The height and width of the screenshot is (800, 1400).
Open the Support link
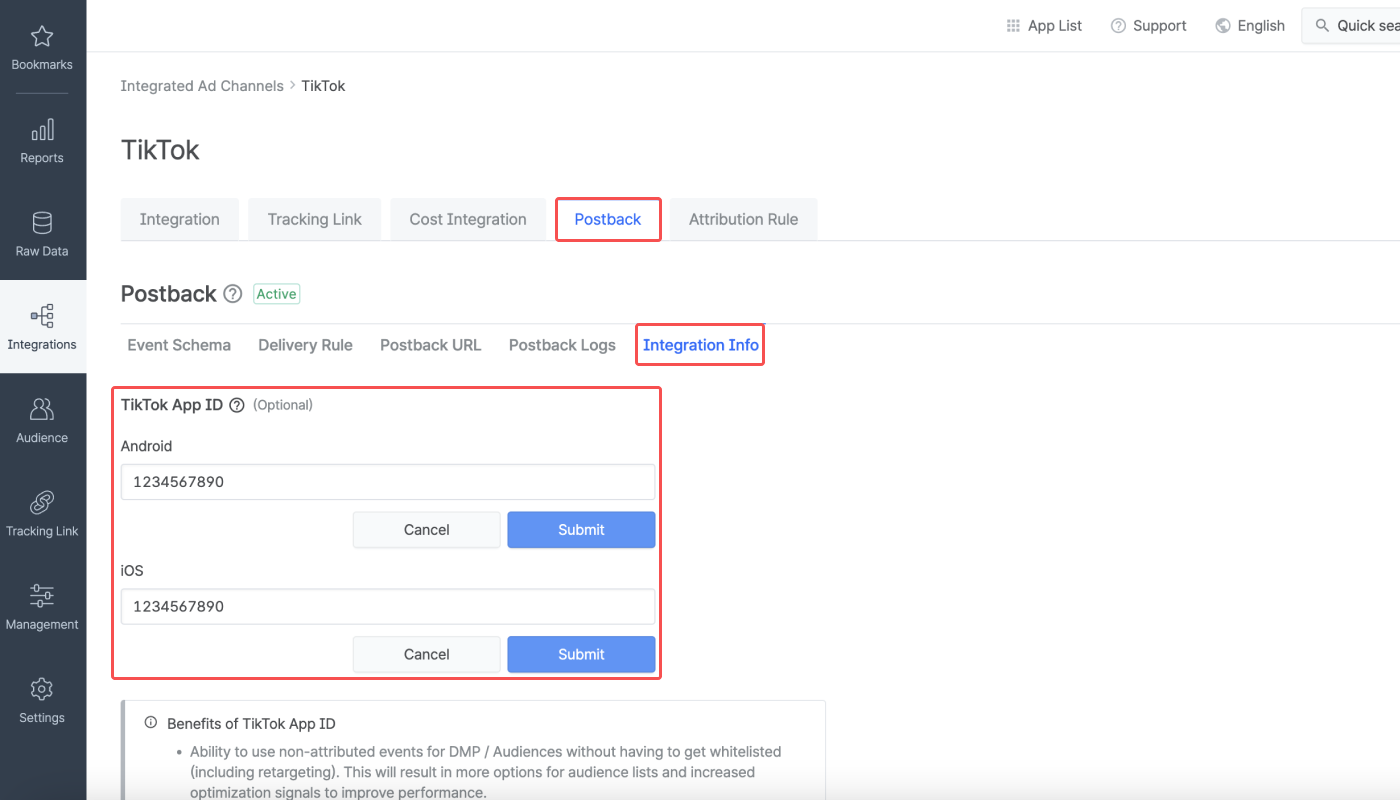[1160, 26]
